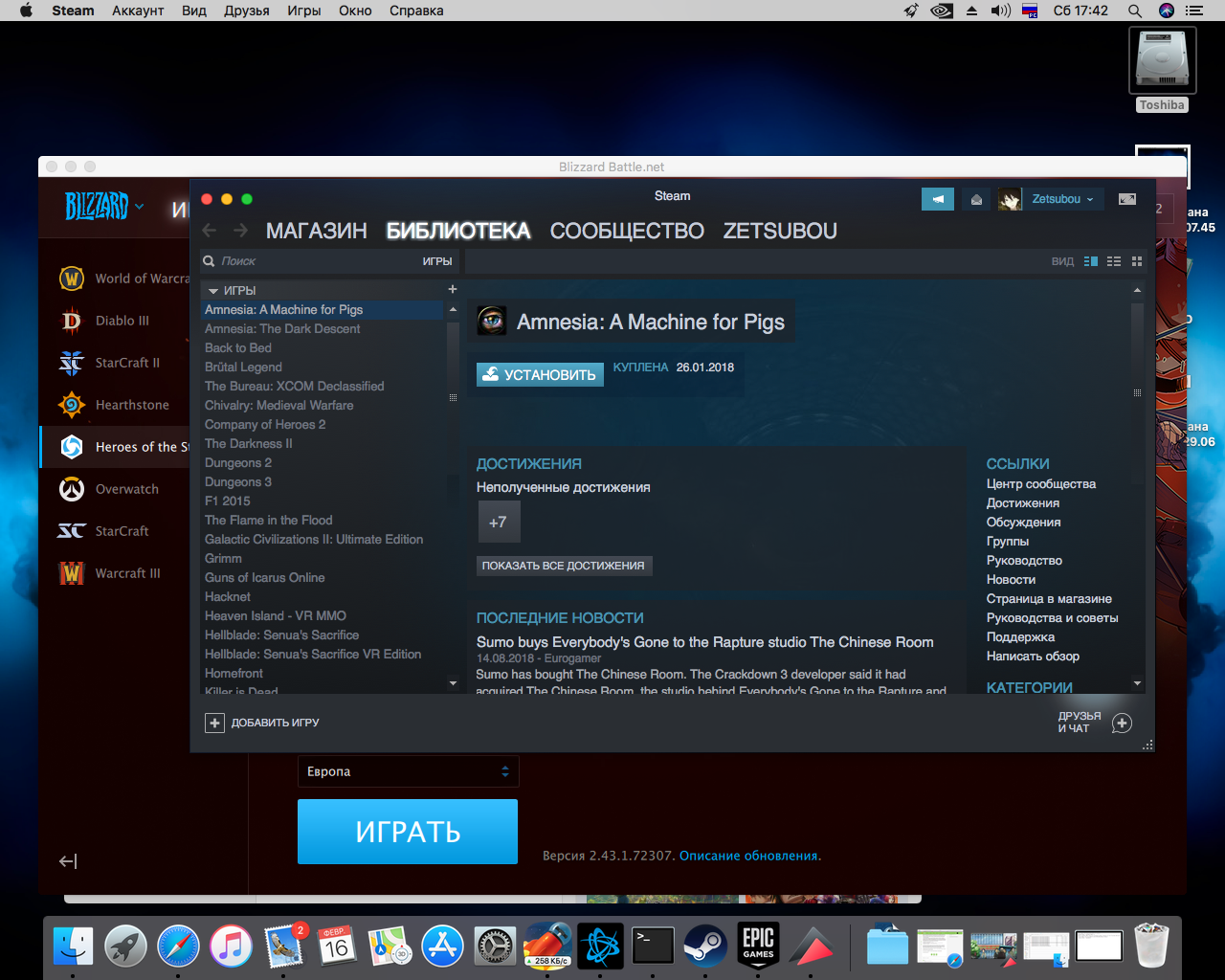Viewport: 1225px width, 980px height.
Task: Select Brütal Legend in game list
Action: 243,367
